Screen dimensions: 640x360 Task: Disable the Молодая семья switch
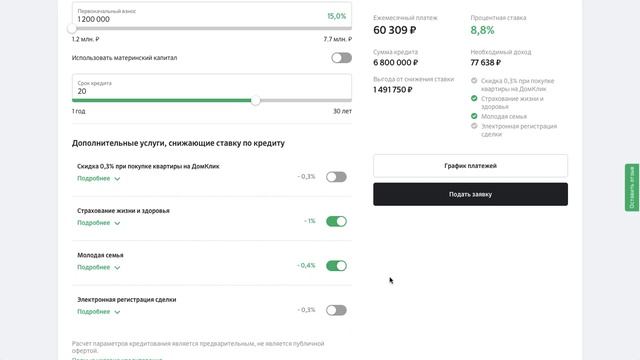336,266
